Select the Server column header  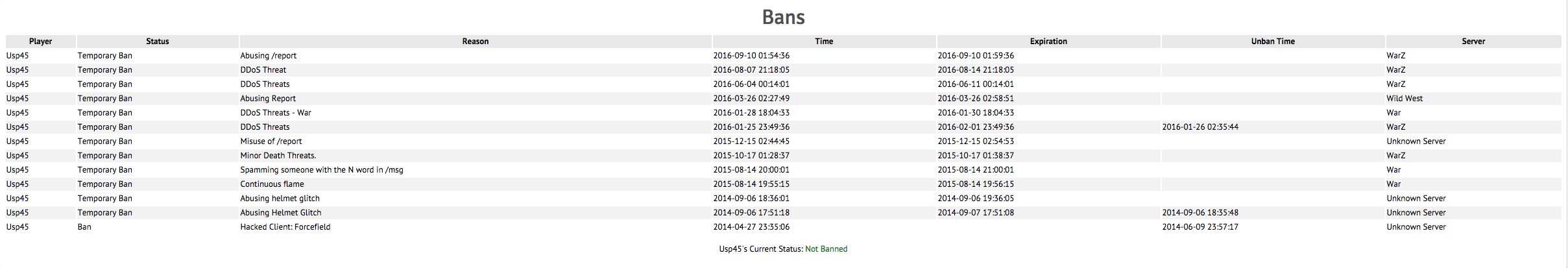click(1473, 42)
